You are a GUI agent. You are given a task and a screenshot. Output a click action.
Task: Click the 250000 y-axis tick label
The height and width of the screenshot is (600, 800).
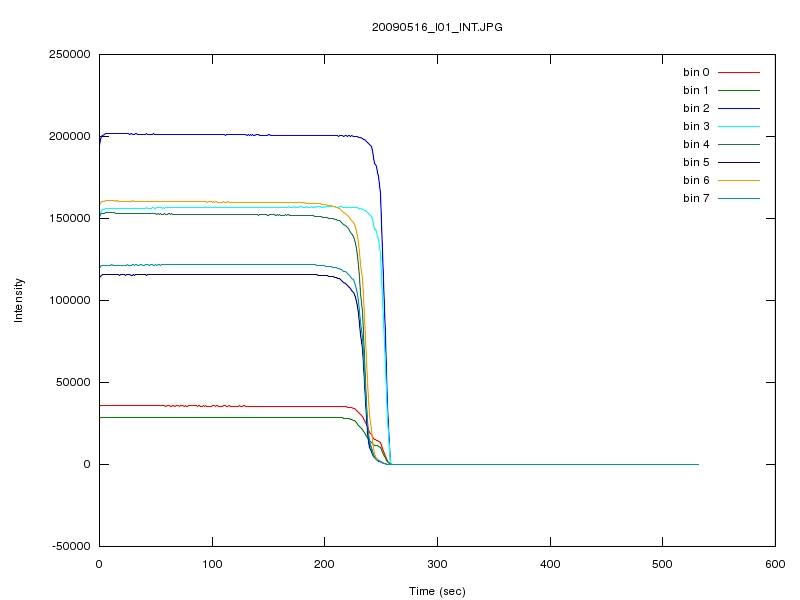coord(69,55)
